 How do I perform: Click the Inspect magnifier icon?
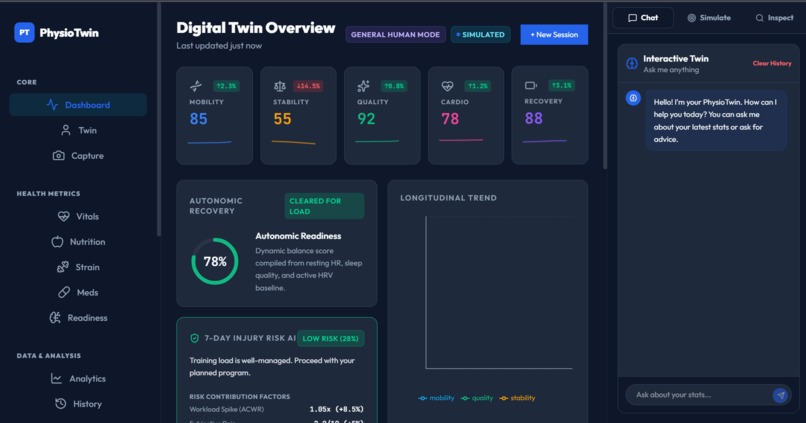[x=759, y=18]
